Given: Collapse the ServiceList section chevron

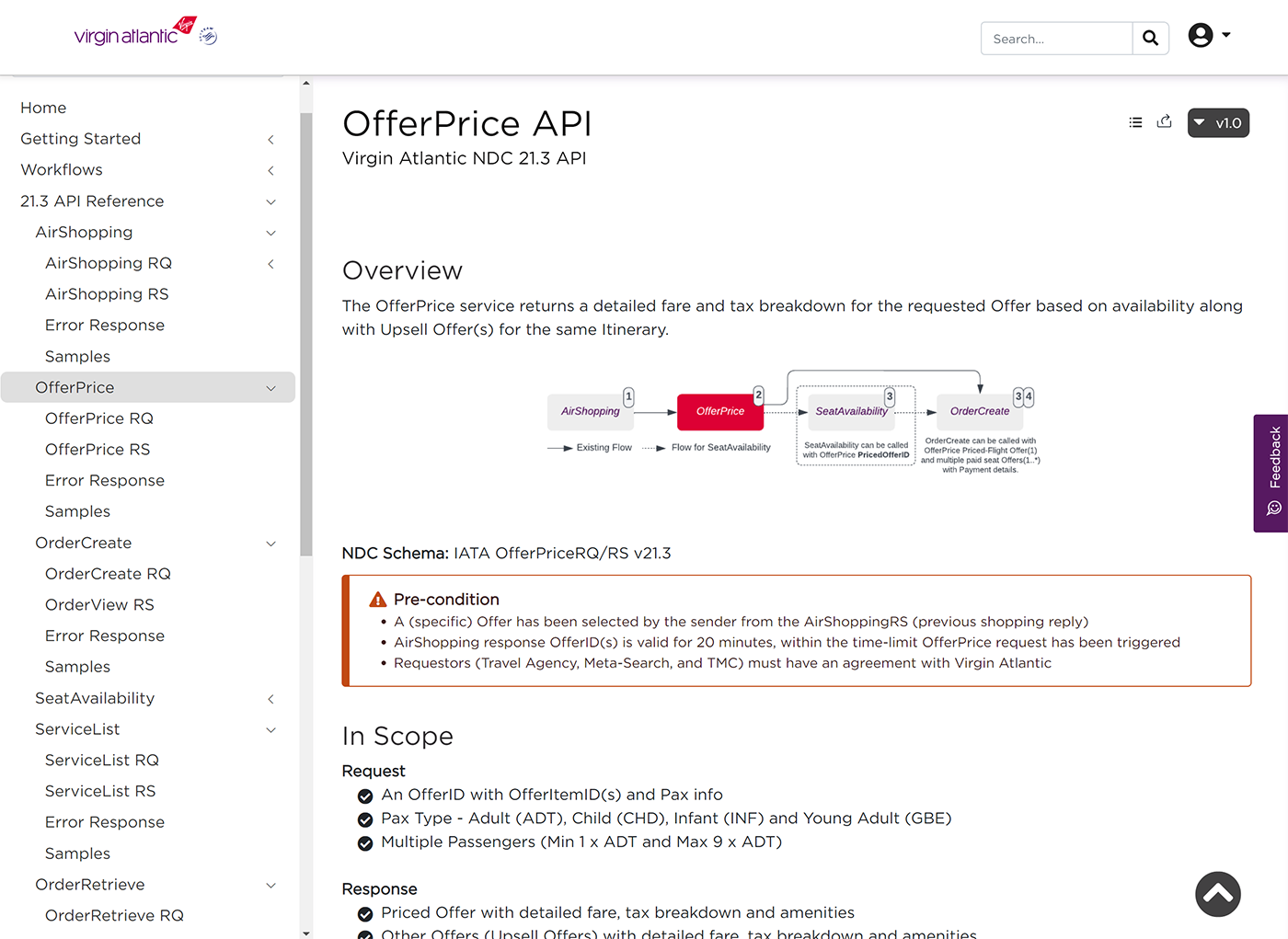Looking at the screenshot, I should click(270, 730).
